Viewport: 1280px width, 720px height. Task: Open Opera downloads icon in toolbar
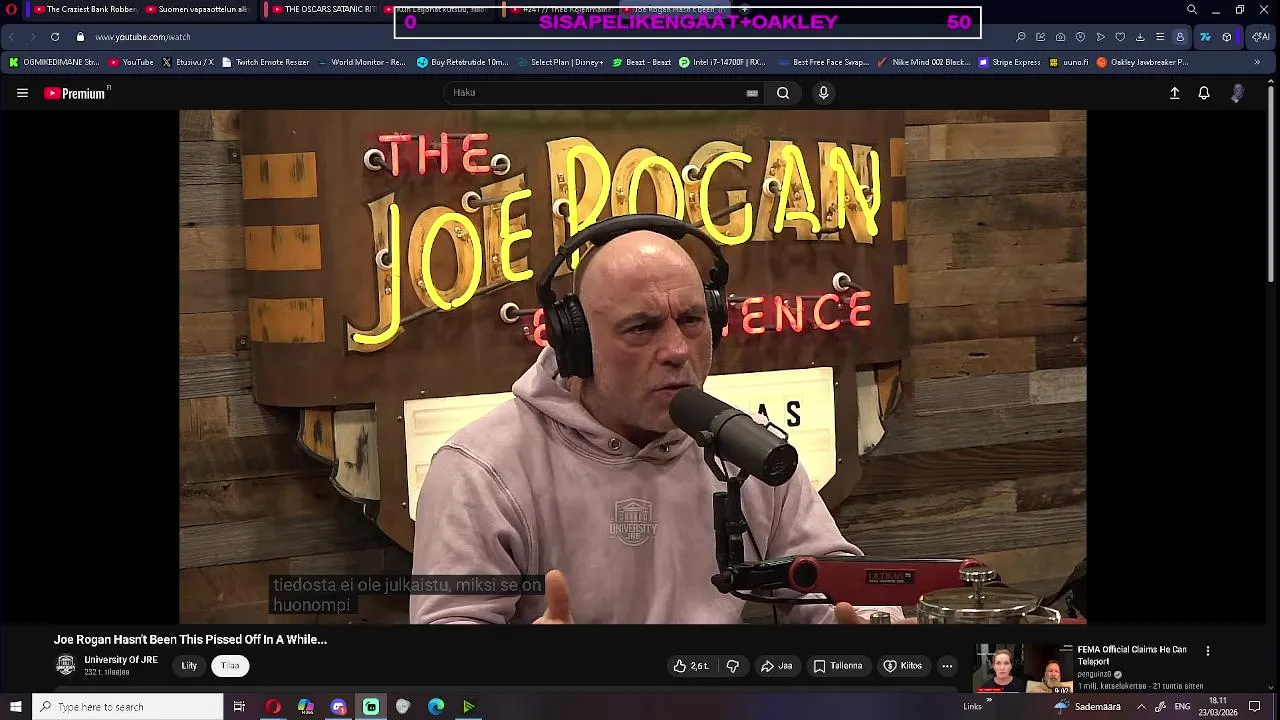pos(1140,37)
